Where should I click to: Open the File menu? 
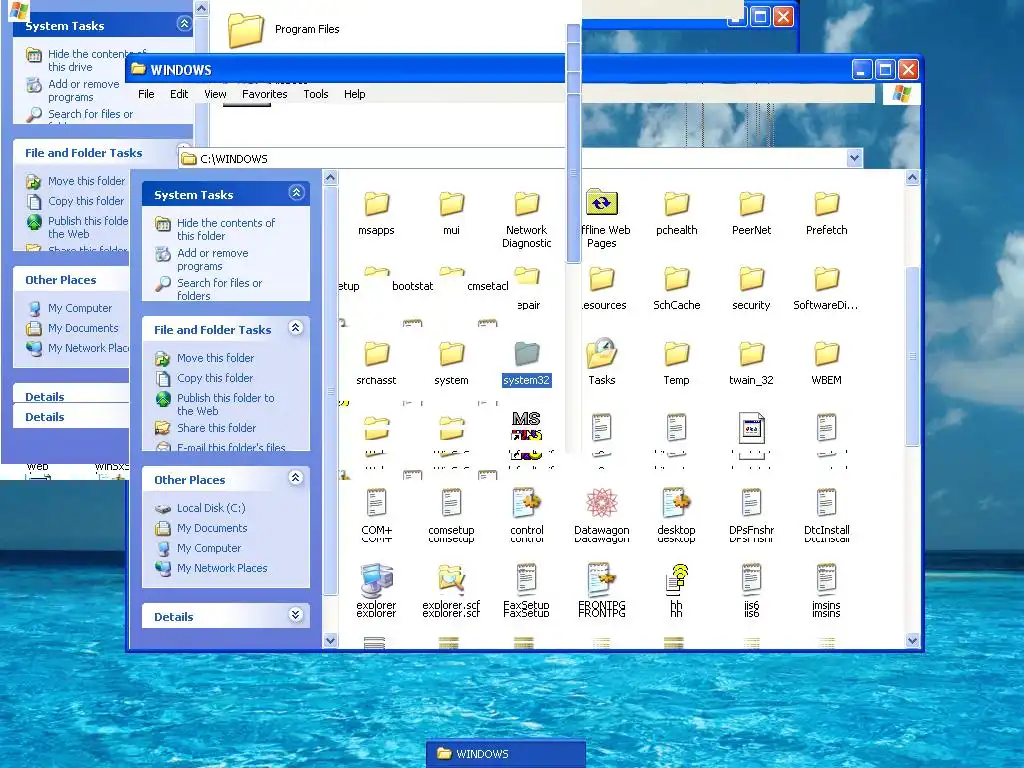pos(146,94)
